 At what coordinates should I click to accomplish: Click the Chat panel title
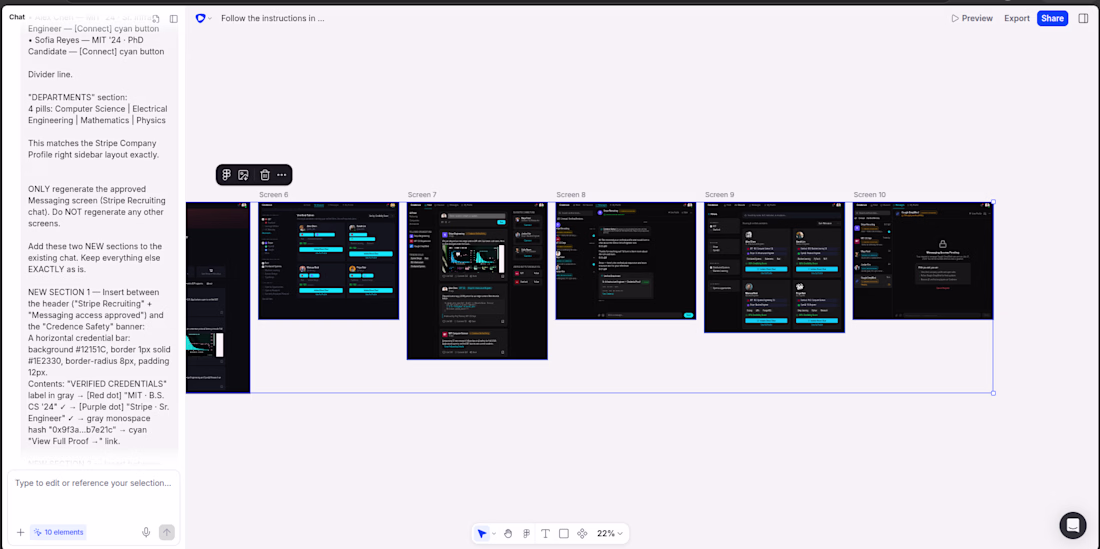click(x=17, y=17)
